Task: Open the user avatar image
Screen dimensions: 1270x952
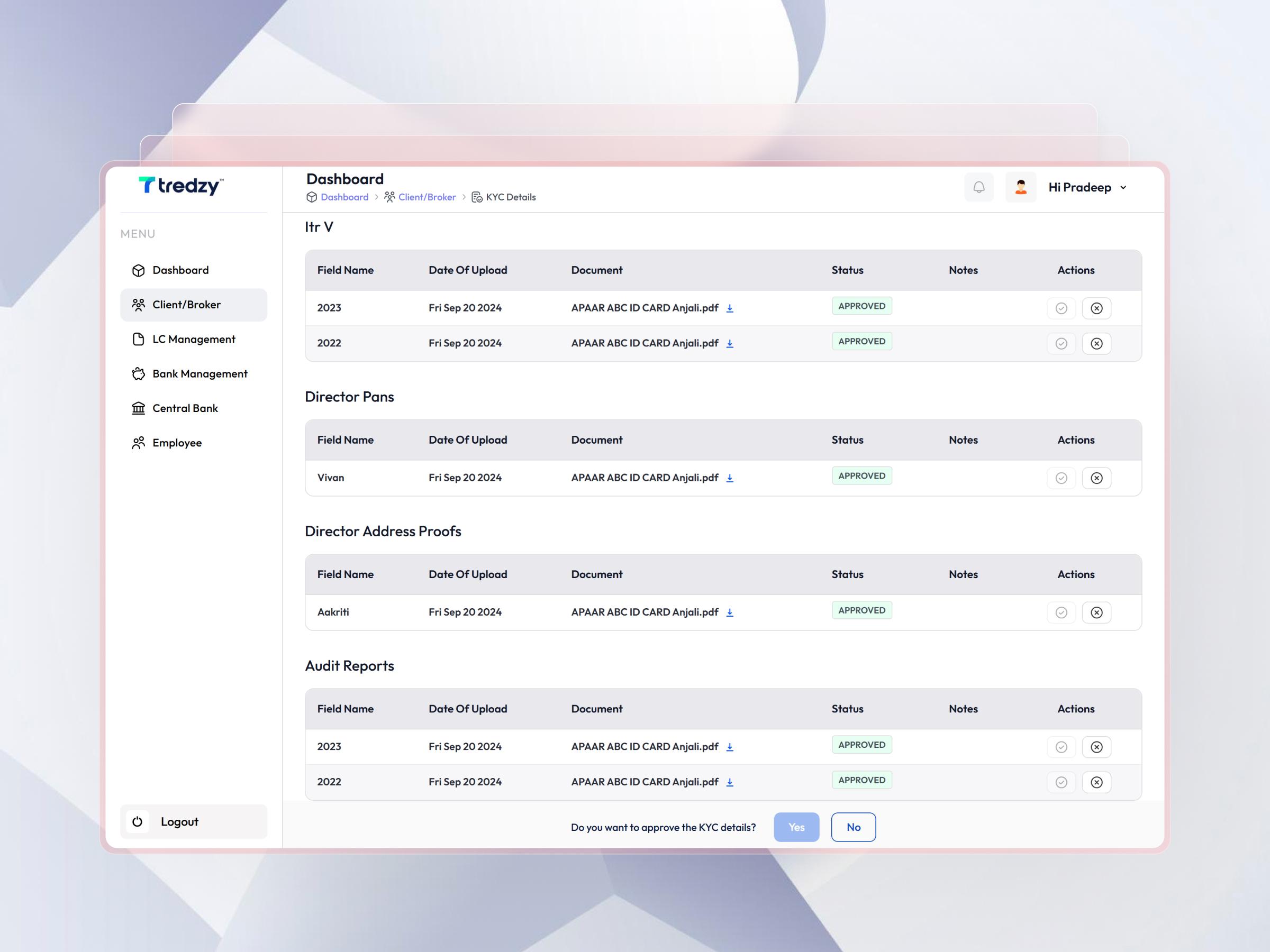Action: click(1021, 187)
